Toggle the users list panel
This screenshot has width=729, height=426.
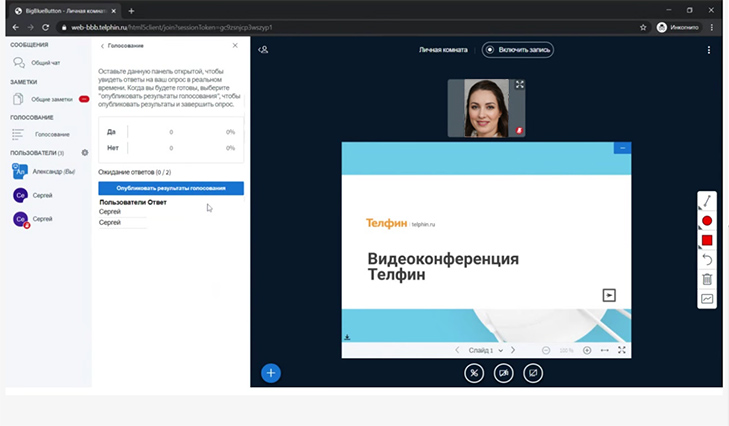pos(263,50)
